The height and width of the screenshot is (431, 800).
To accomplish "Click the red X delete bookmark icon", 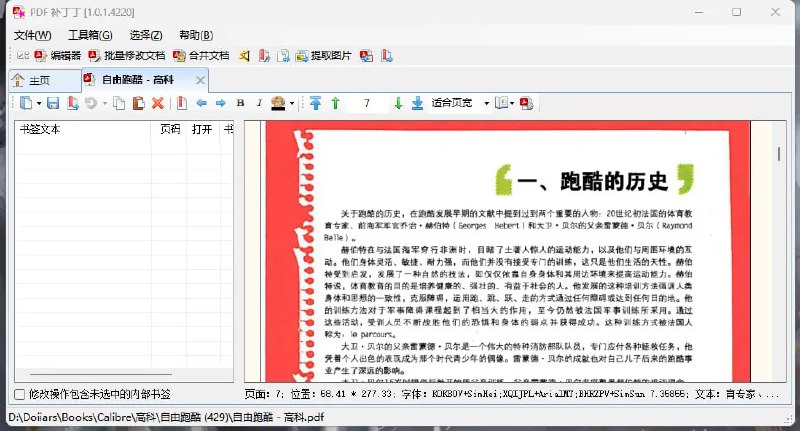I will tap(157, 103).
